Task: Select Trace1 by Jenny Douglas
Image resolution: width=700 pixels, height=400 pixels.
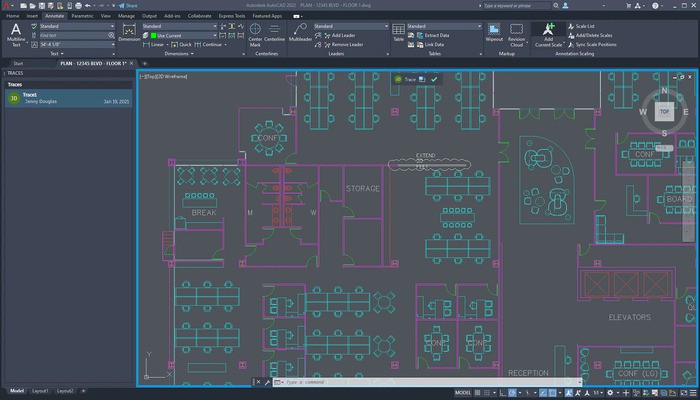Action: tap(66, 98)
